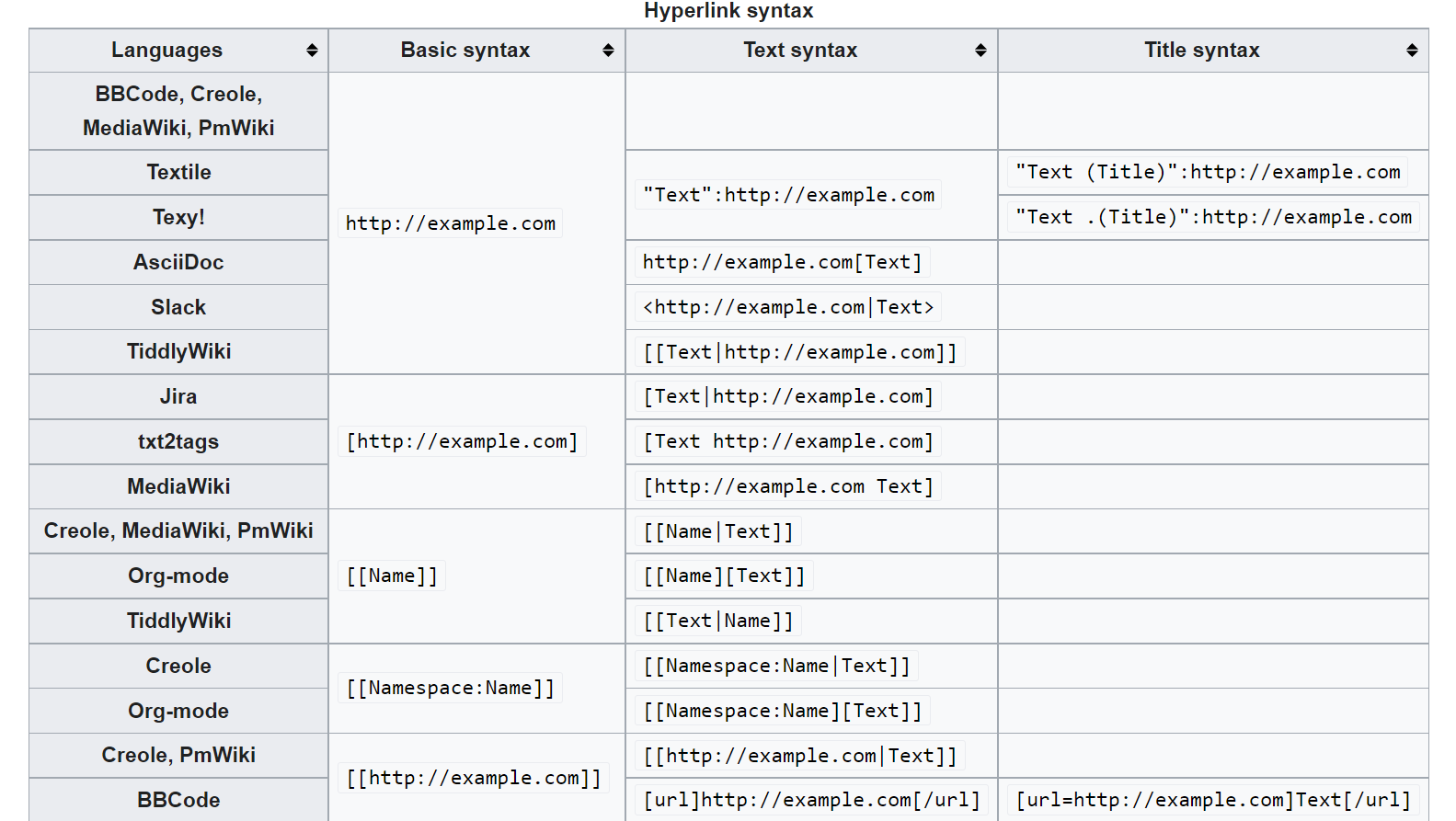Select the 'Creole, PmWiki' row header

point(178,756)
